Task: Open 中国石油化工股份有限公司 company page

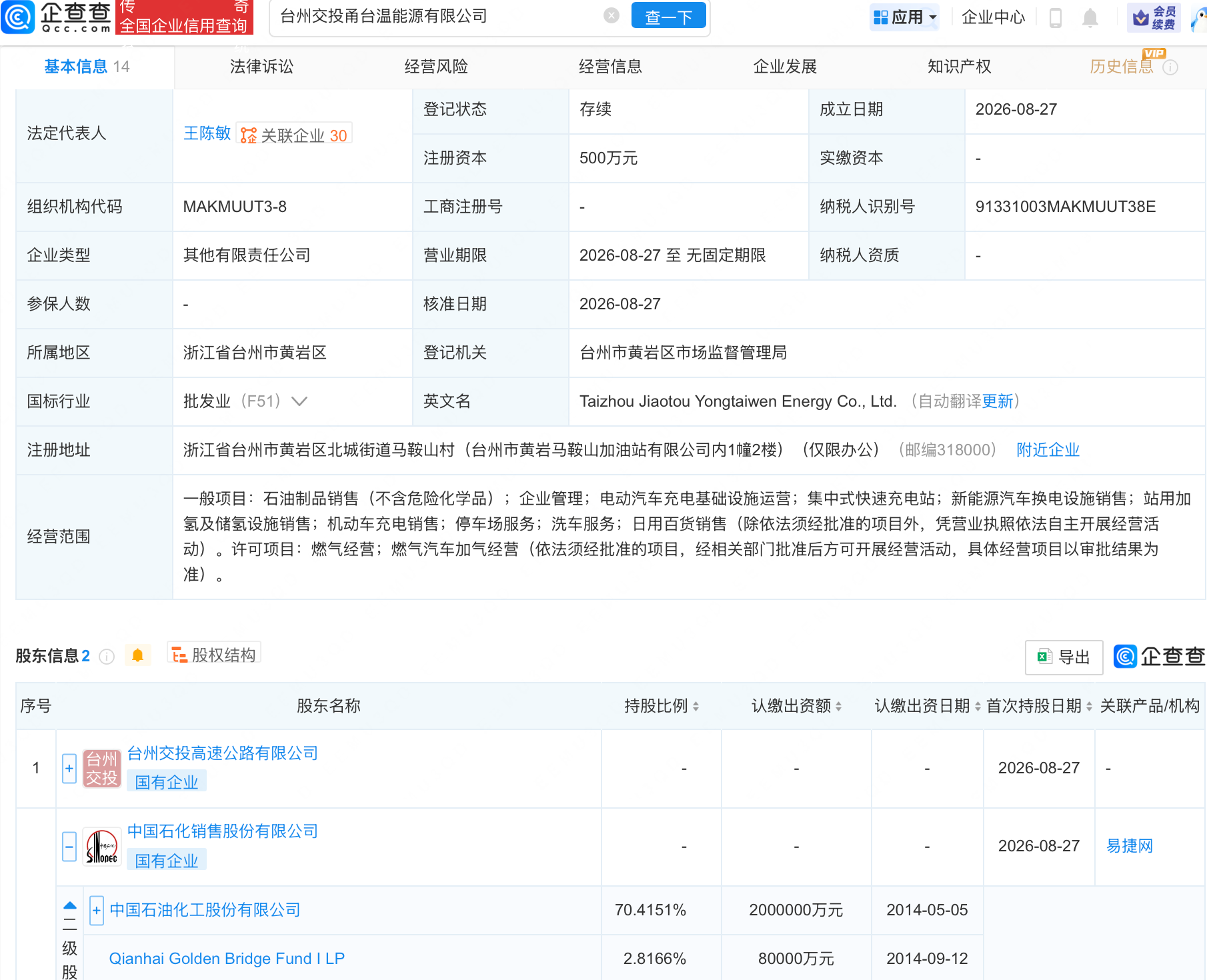Action: click(205, 910)
